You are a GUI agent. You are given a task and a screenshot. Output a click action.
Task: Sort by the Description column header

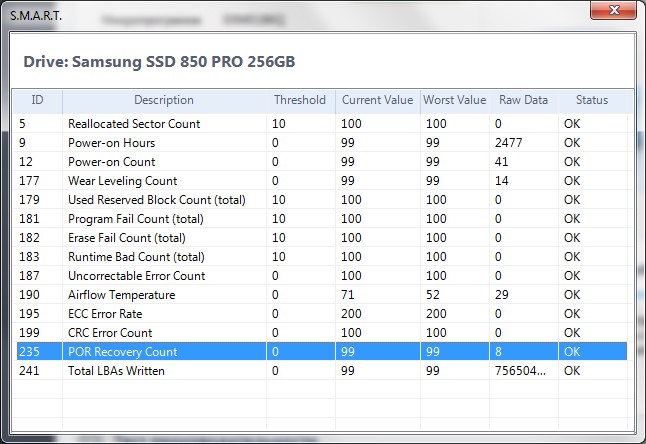pyautogui.click(x=164, y=100)
